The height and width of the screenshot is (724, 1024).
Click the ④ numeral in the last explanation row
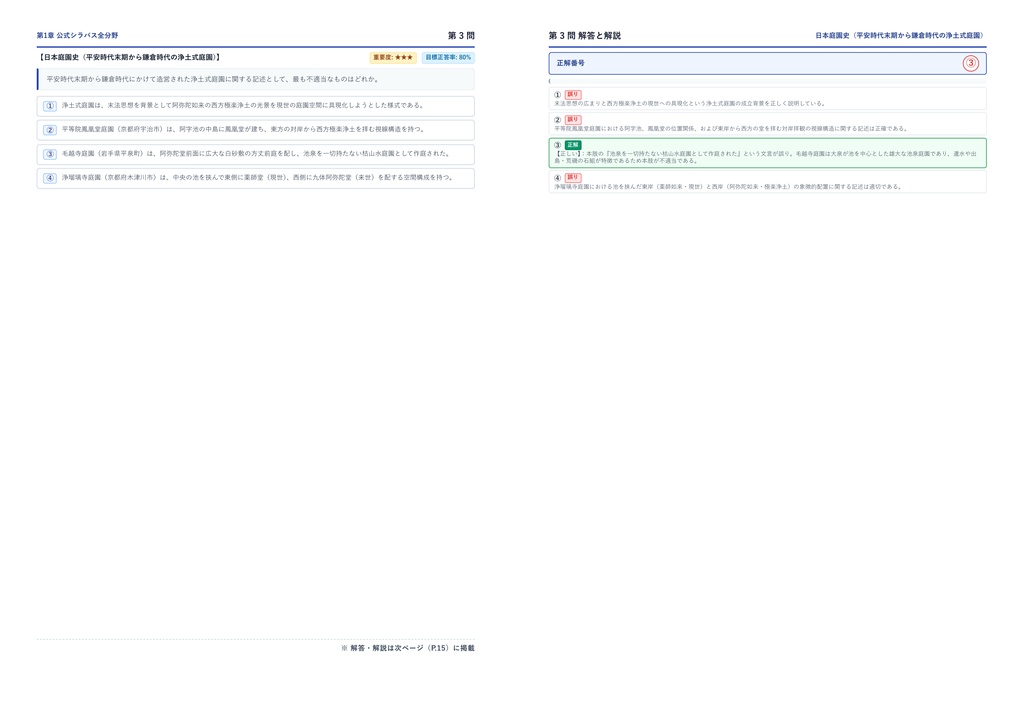(x=558, y=178)
